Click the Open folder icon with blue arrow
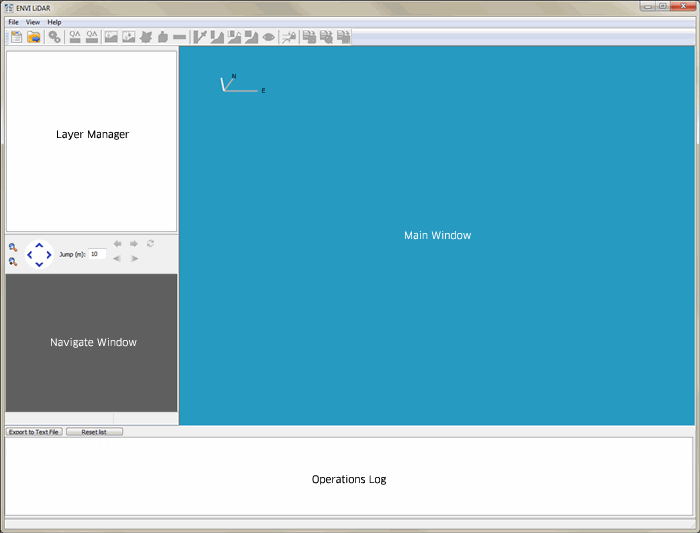Viewport: 700px width, 533px height. pyautogui.click(x=34, y=37)
